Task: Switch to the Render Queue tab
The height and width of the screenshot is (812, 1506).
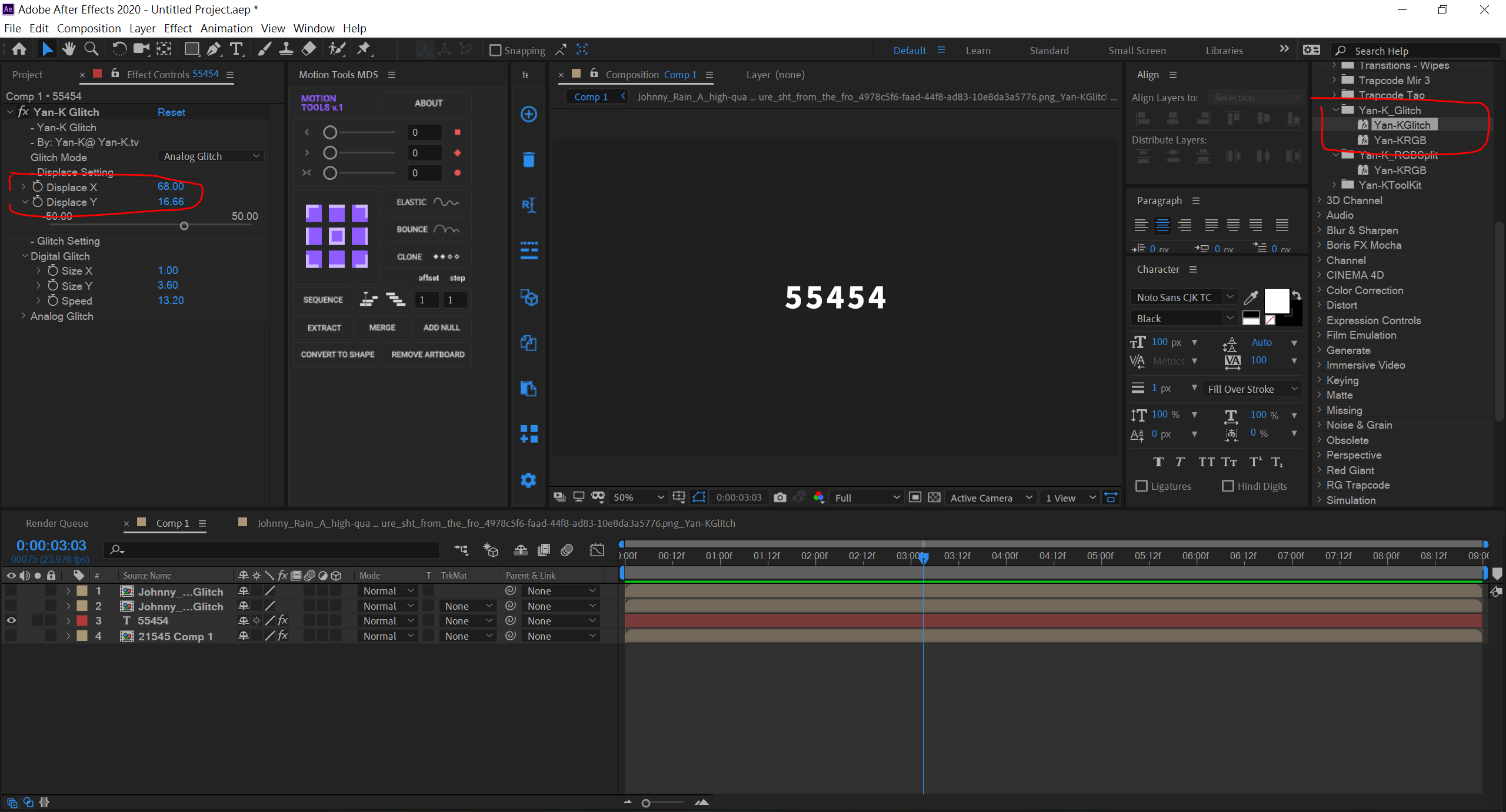Action: click(57, 523)
